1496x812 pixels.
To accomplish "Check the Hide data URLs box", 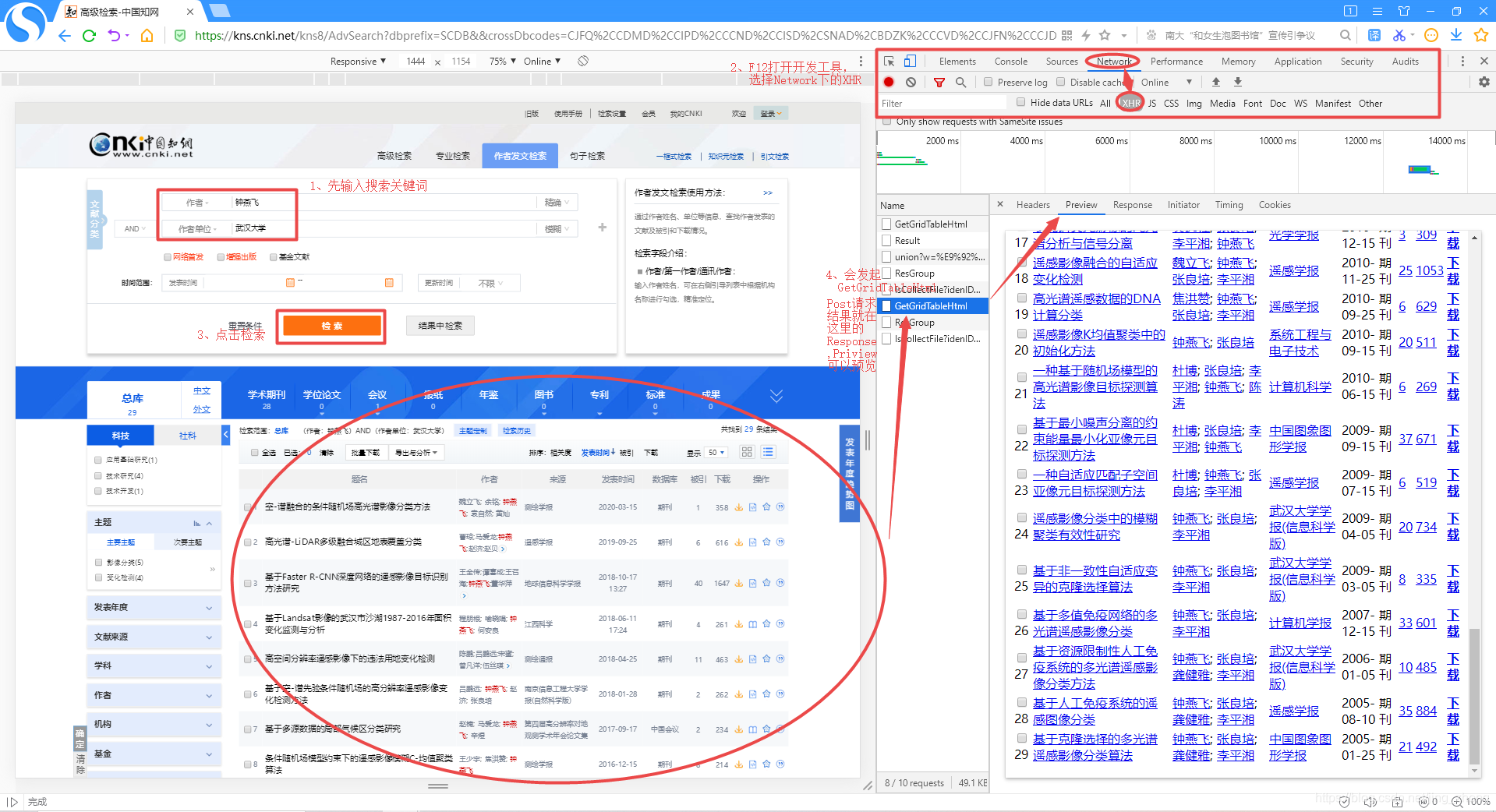I will tap(1020, 102).
